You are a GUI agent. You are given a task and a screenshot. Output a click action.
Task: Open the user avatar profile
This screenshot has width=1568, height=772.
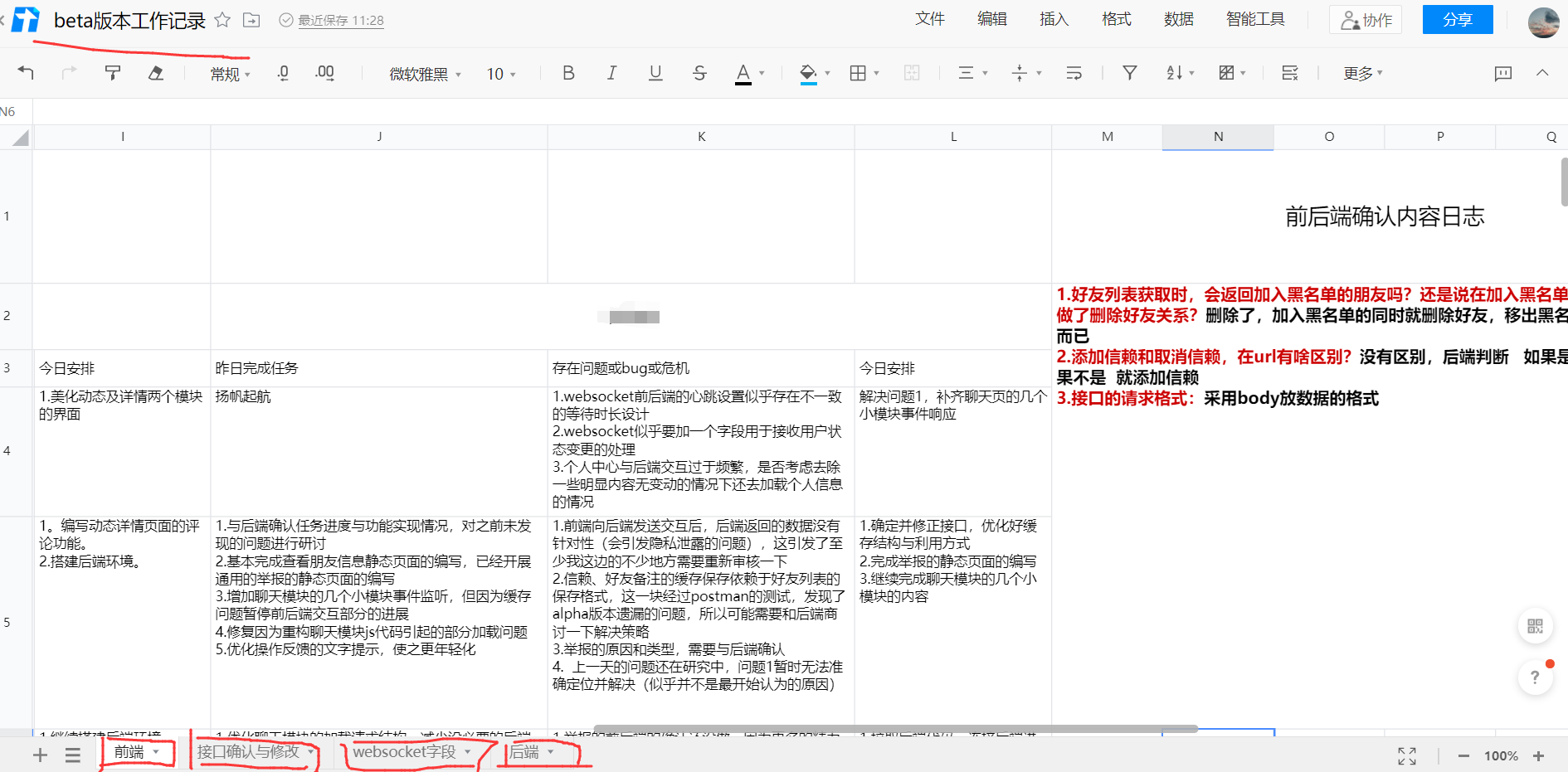coord(1544,22)
